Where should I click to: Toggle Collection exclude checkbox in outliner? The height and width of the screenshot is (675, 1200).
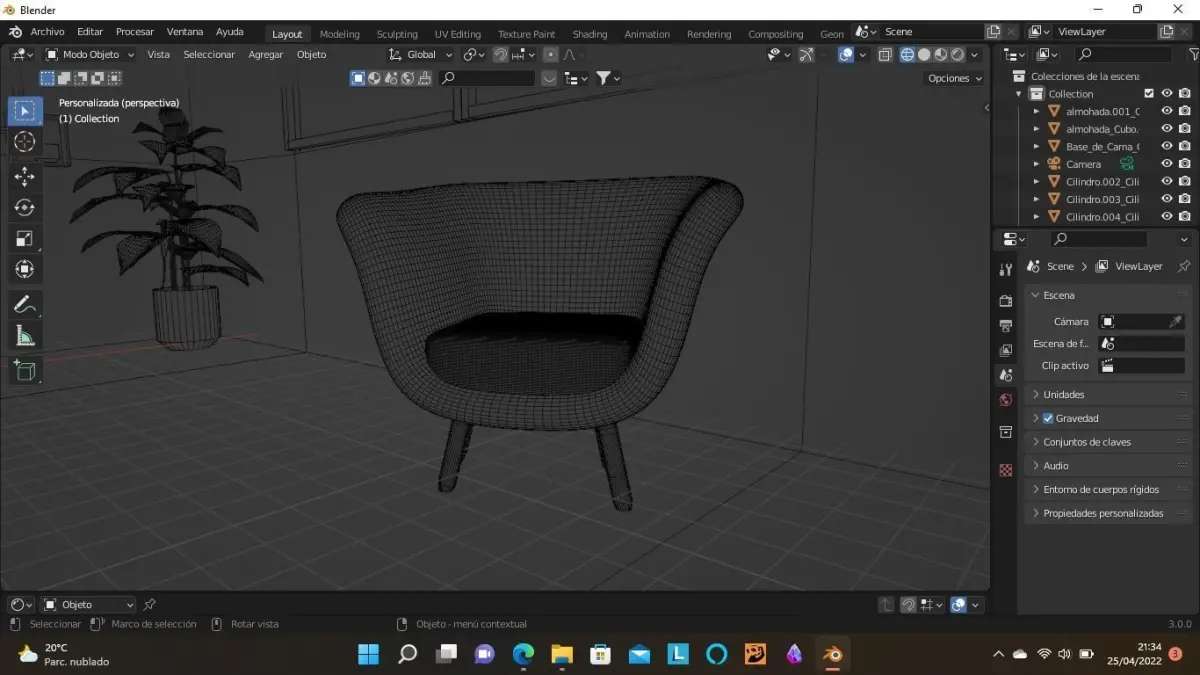[x=1149, y=94]
